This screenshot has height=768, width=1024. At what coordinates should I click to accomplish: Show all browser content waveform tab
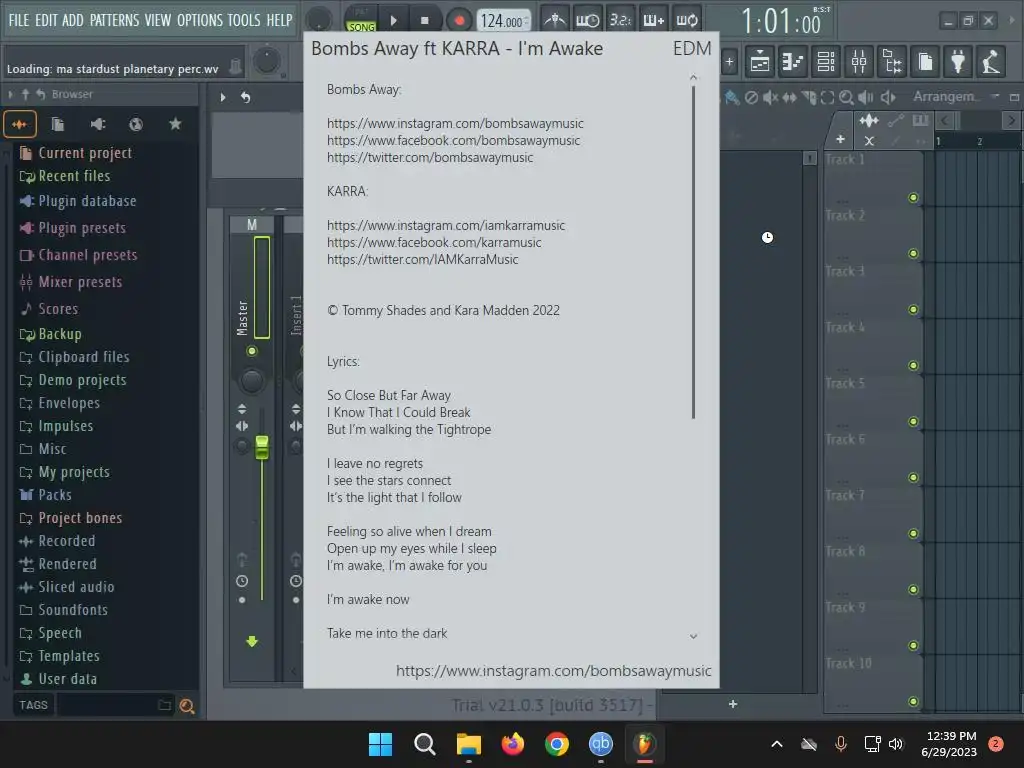(20, 124)
